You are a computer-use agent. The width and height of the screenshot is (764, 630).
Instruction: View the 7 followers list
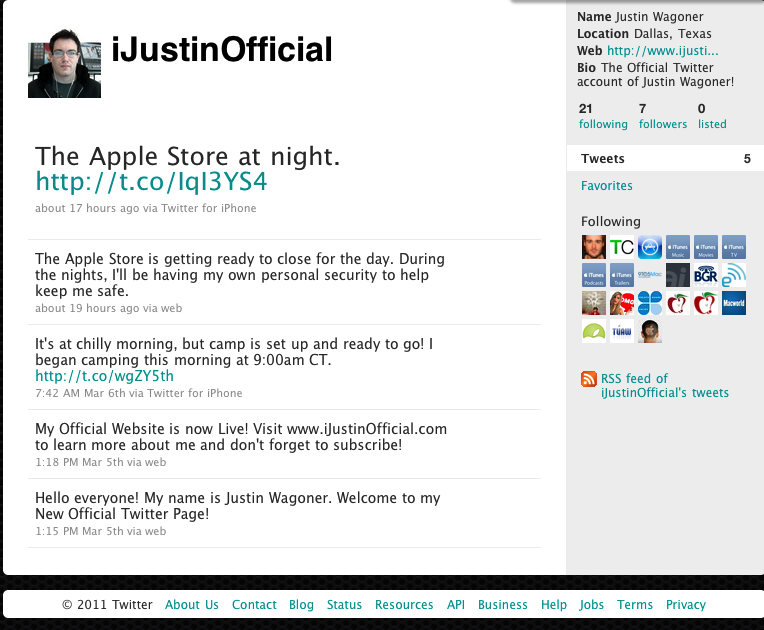(663, 116)
